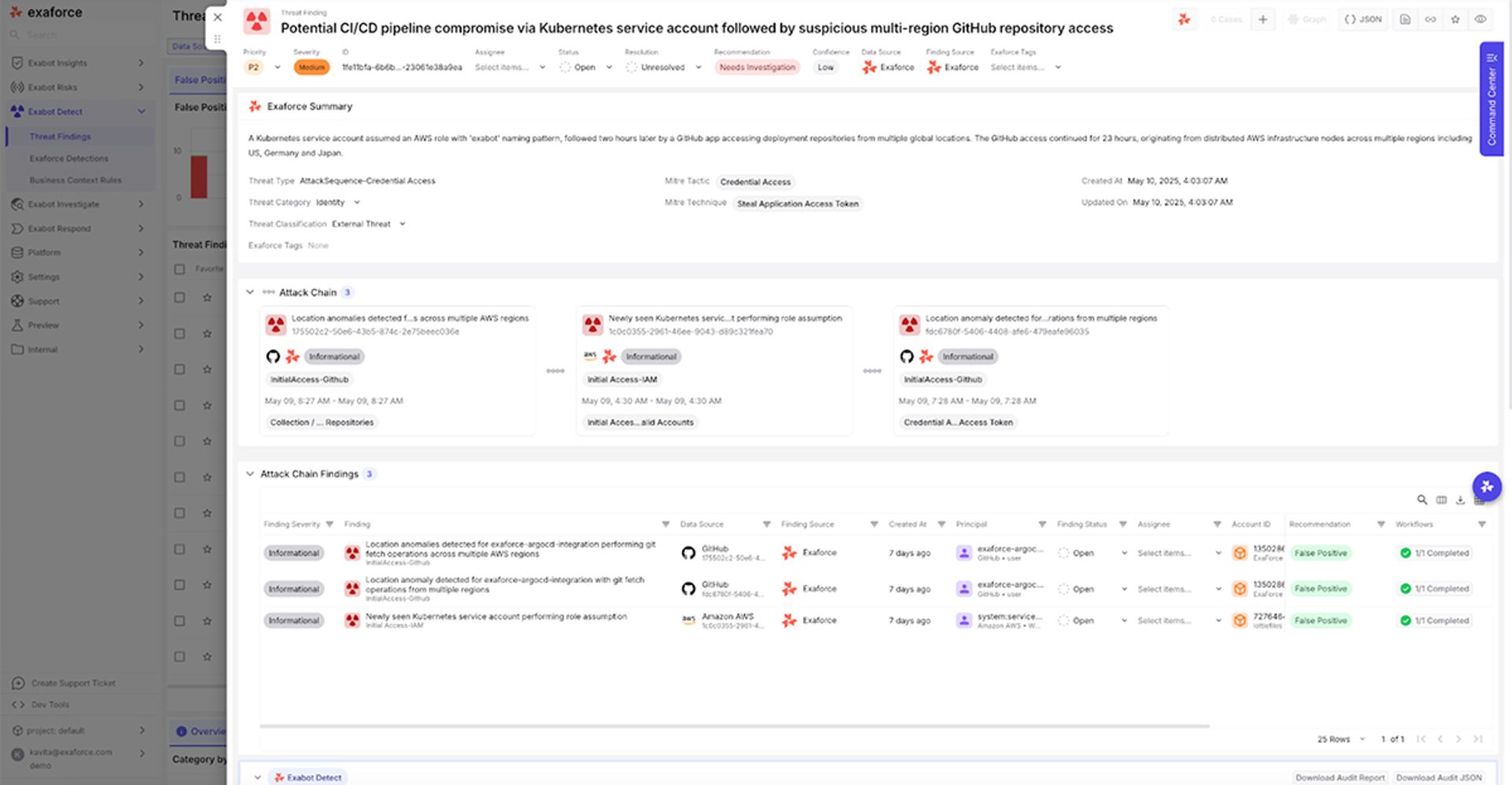
Task: Filter the Principal column
Action: (1042, 524)
